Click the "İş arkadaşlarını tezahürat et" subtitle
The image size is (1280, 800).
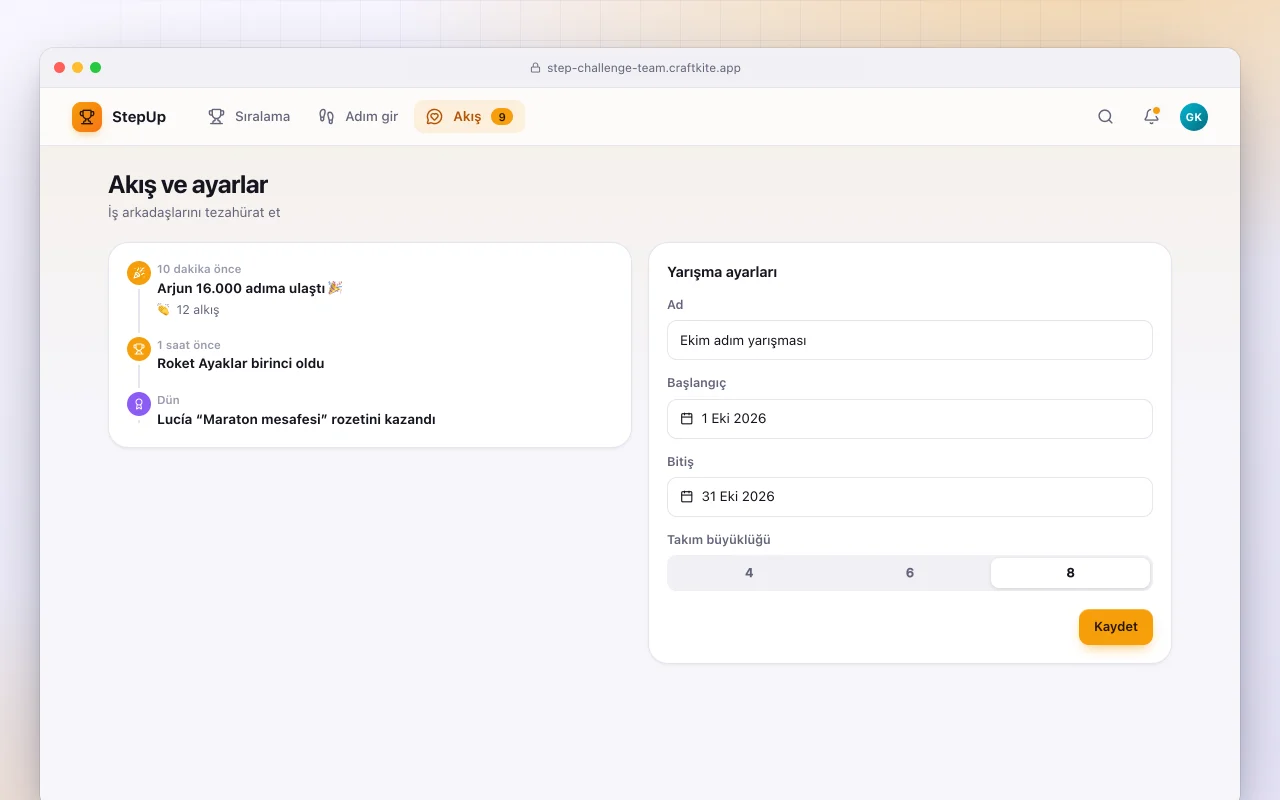point(194,213)
